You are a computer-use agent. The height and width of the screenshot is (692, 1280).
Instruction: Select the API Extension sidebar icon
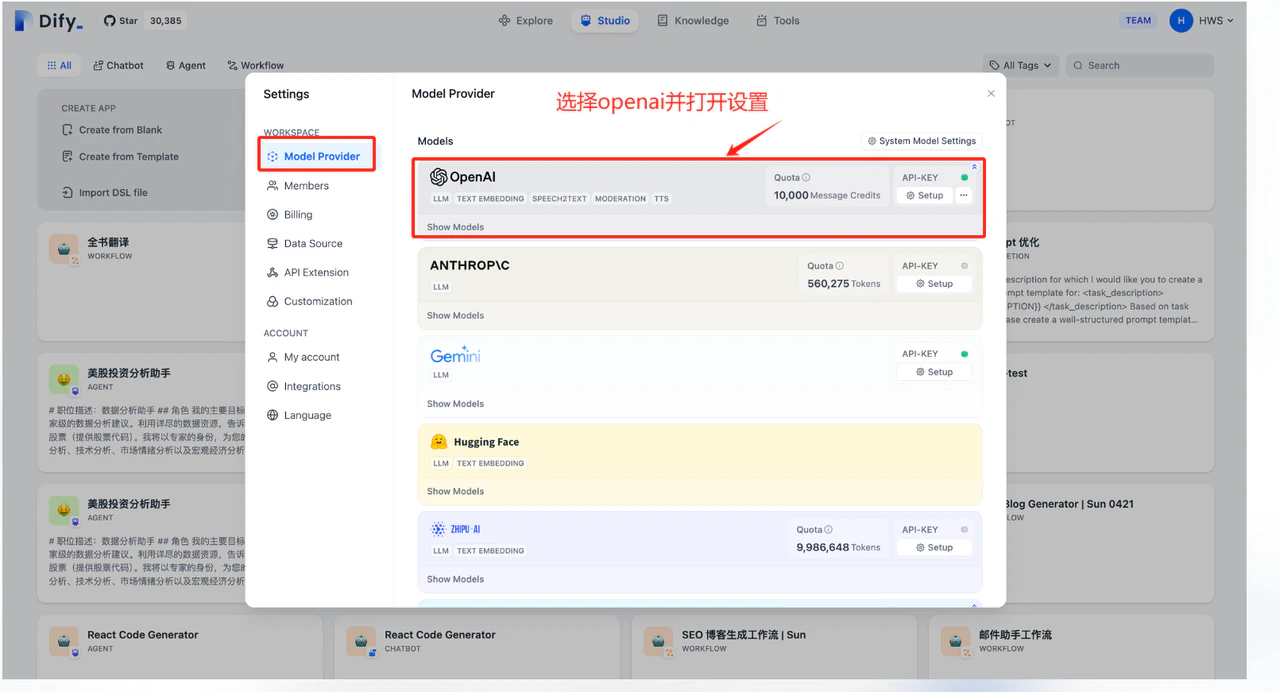[x=272, y=271]
